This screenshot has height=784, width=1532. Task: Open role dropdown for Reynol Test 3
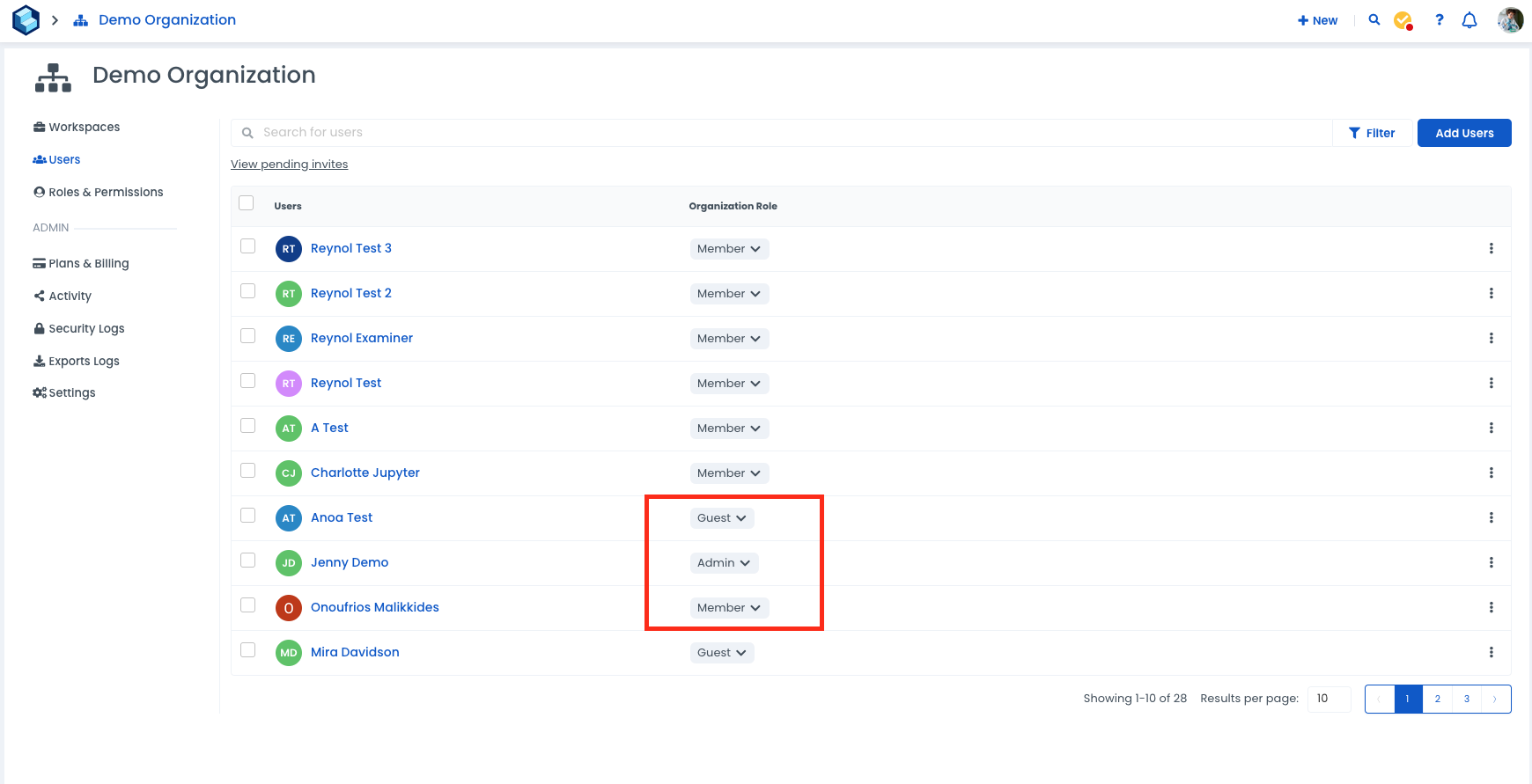pos(729,249)
